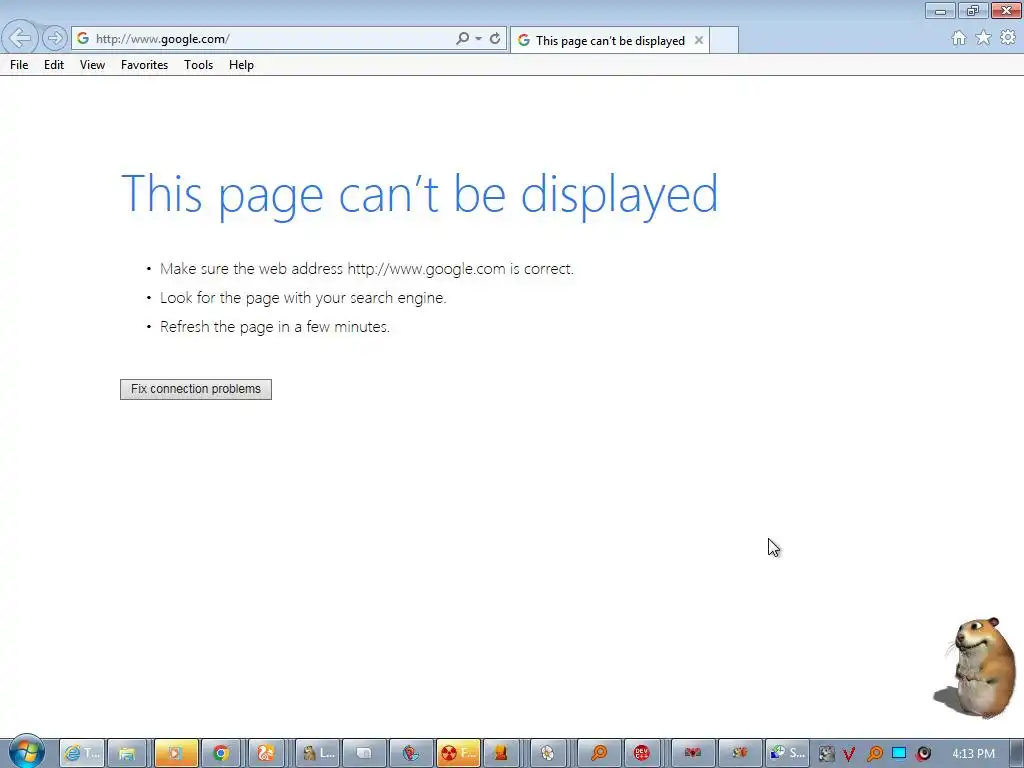The image size is (1024, 768).
Task: Open the Tools gear icon
Action: 1008,38
